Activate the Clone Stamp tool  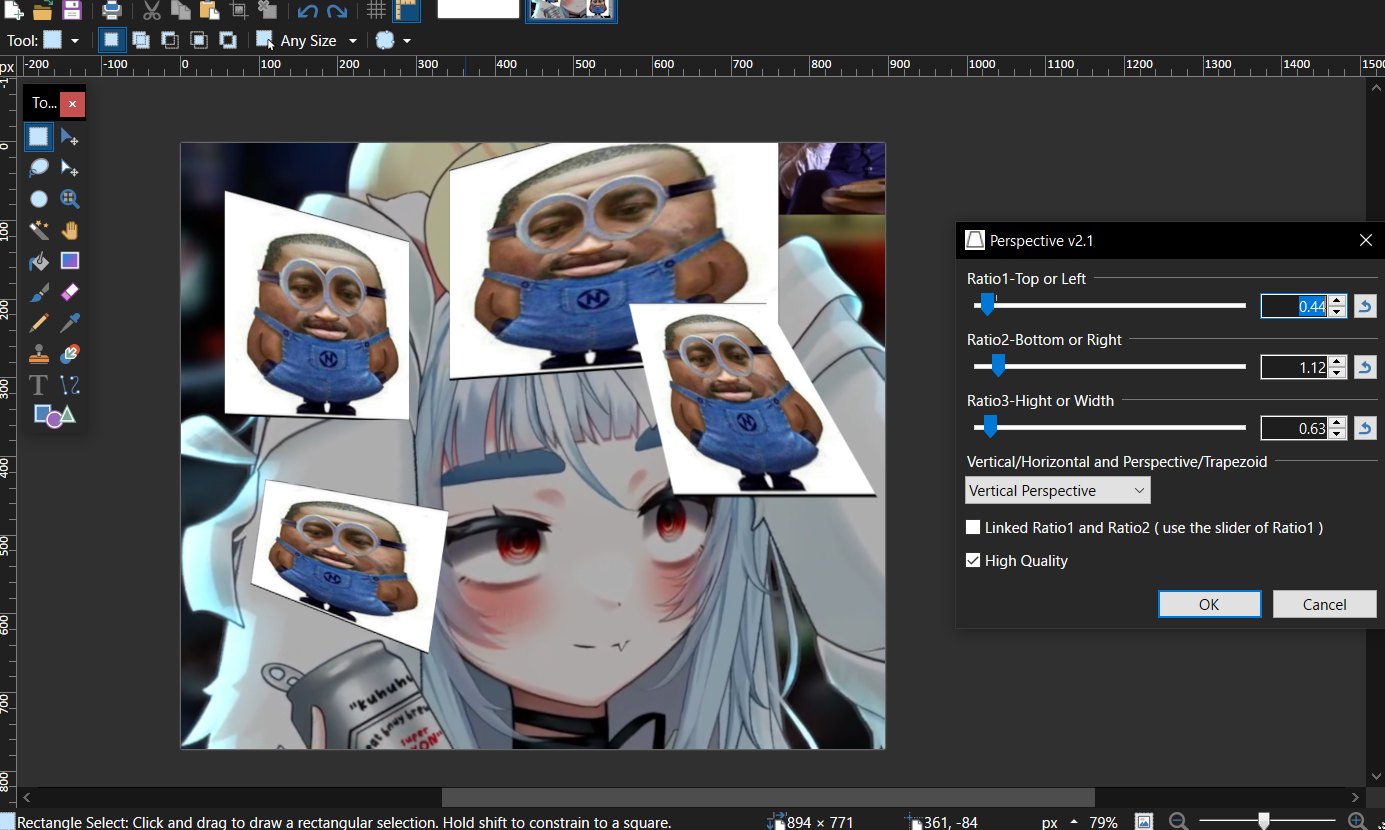click(x=39, y=354)
